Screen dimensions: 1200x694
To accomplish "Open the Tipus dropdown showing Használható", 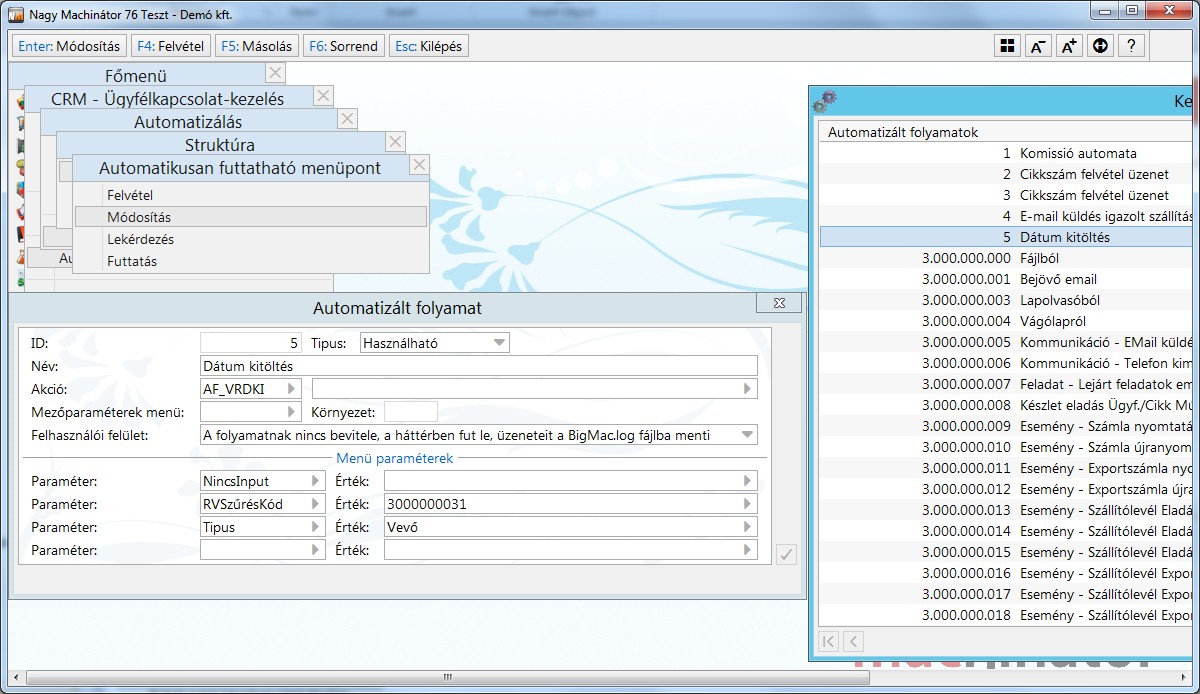I will coord(499,343).
